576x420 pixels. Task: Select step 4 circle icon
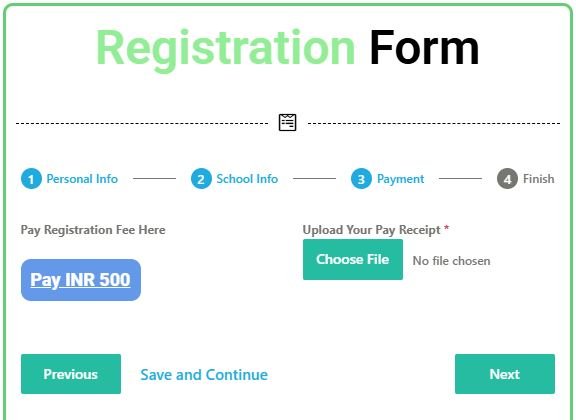507,179
